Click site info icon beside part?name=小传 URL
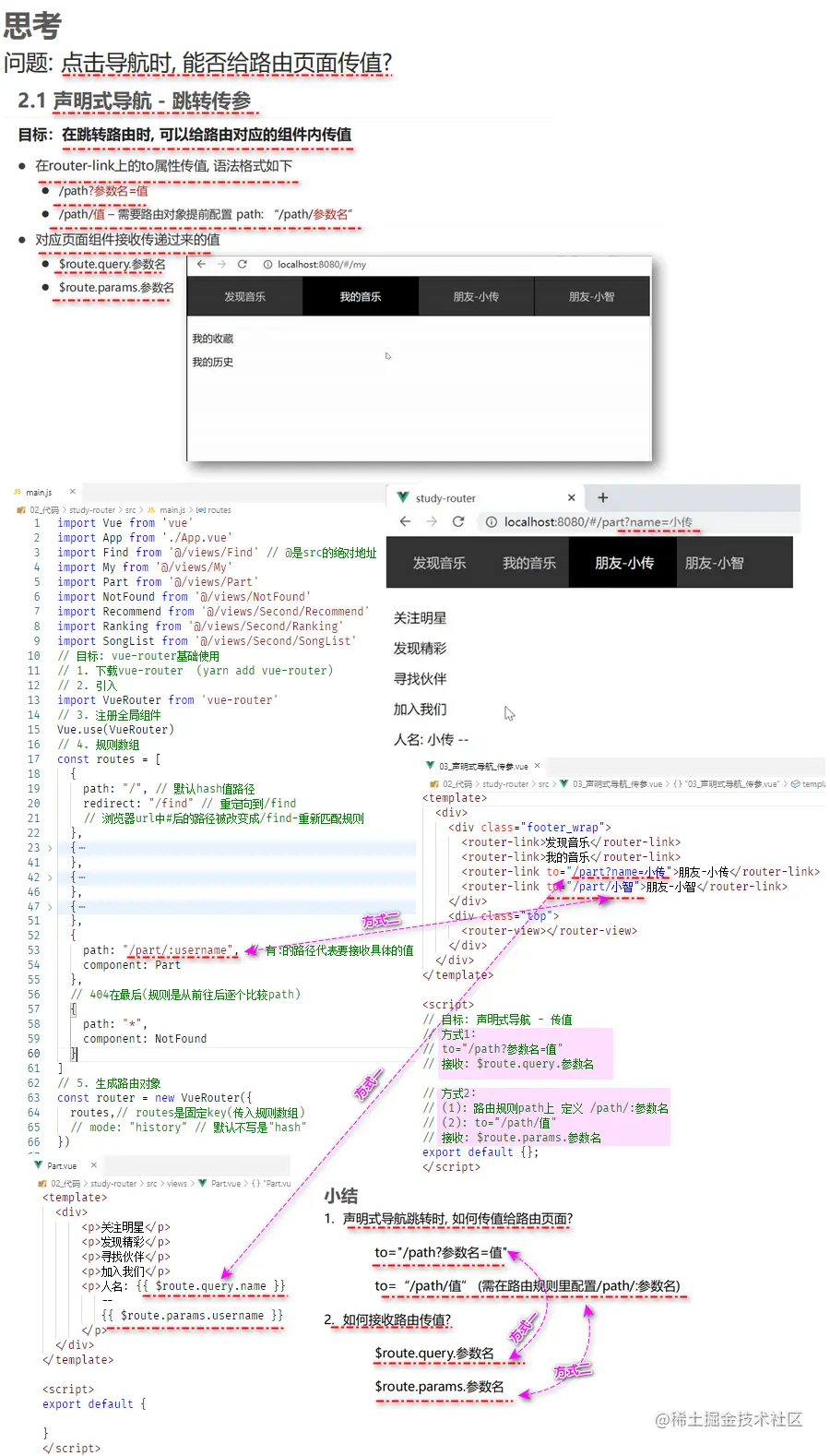 (x=492, y=522)
